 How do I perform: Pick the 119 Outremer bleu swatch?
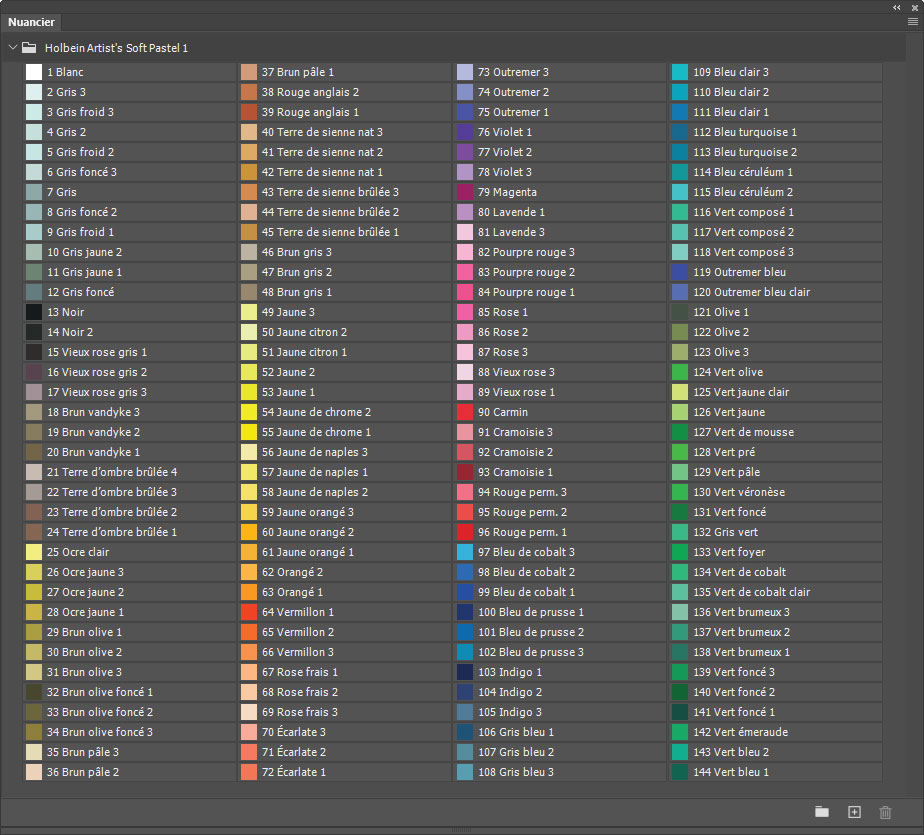681,272
